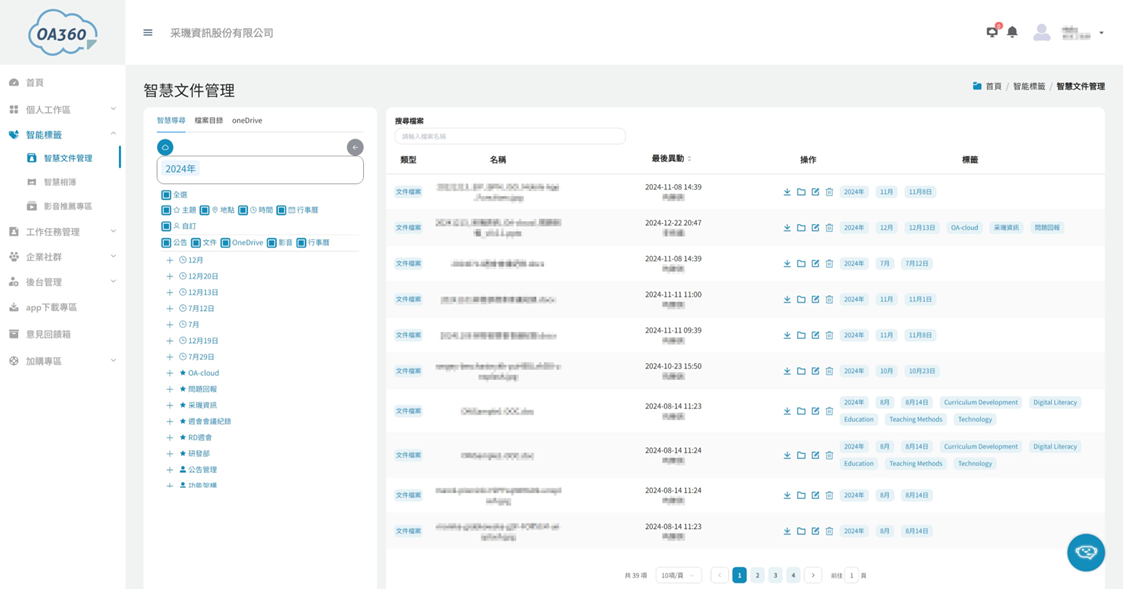Viewport: 1123px width, 589px height.
Task: Download the first file in the list
Action: (787, 192)
